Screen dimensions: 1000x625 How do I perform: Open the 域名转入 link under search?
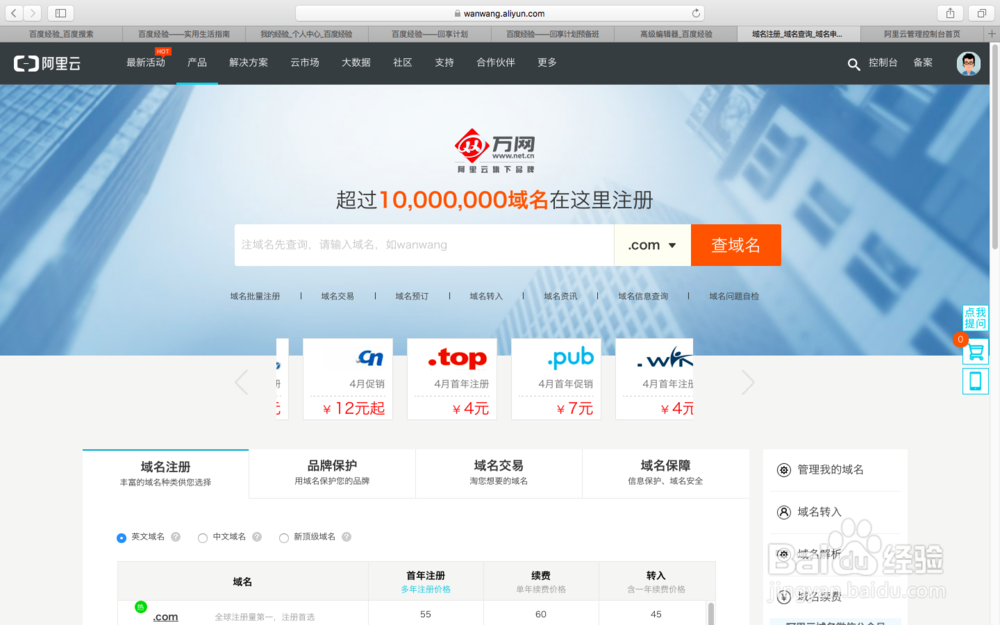pos(486,297)
